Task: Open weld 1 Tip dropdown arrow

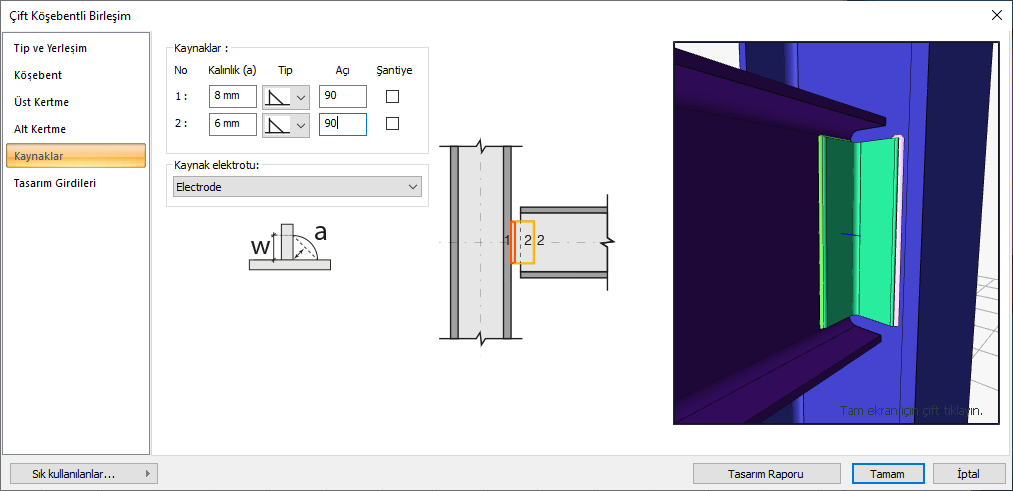Action: click(300, 97)
